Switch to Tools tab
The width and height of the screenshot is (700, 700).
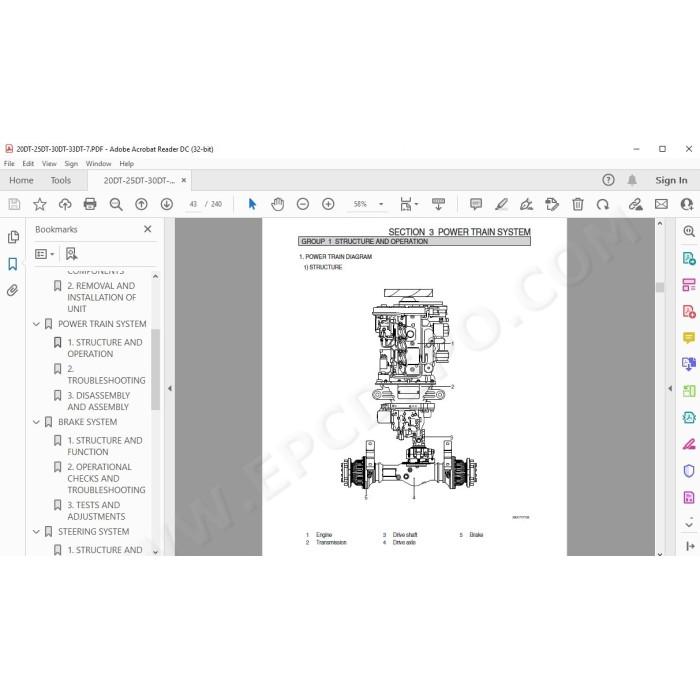(61, 180)
